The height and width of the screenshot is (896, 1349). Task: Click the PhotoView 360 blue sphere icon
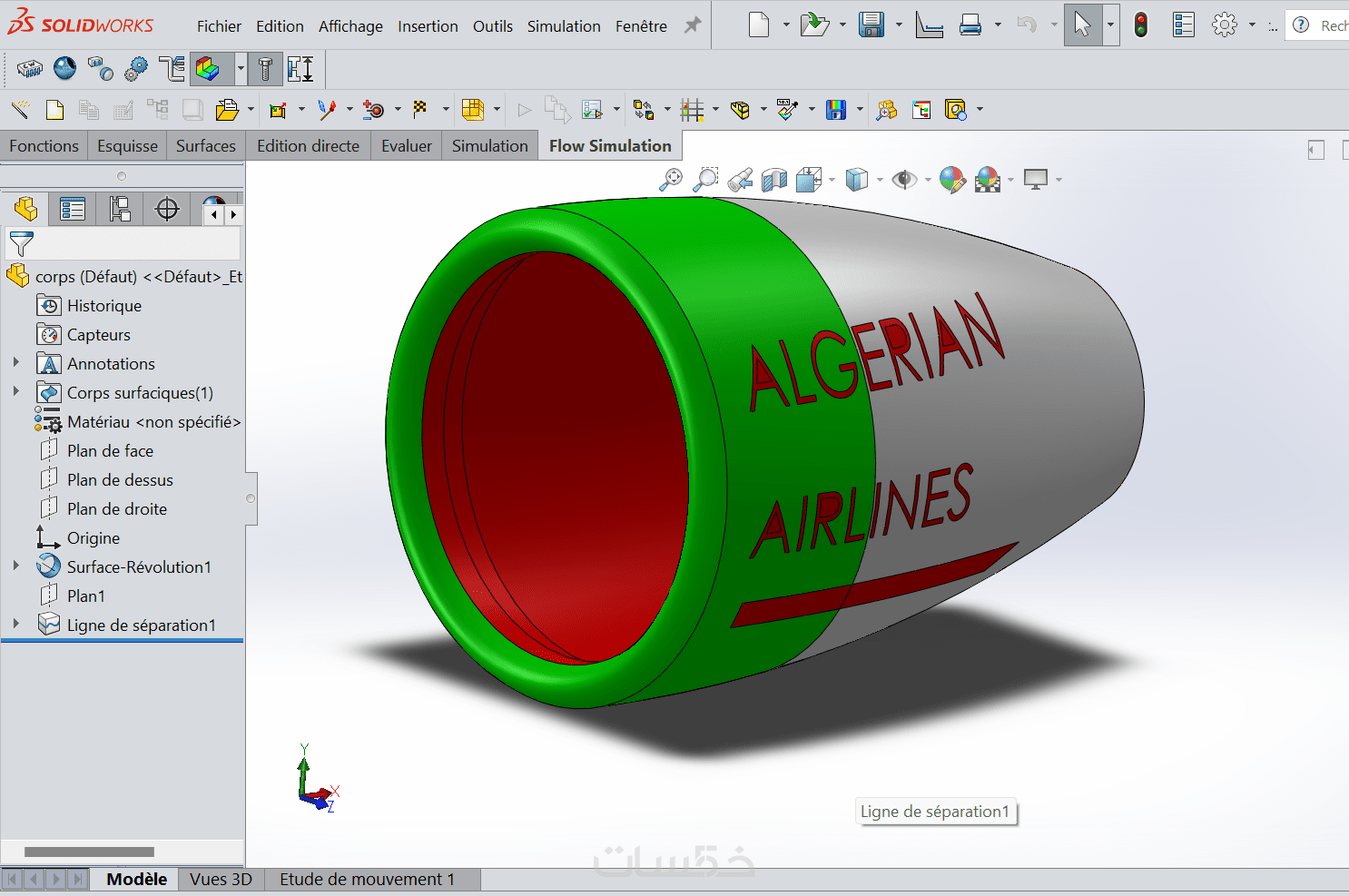64,68
